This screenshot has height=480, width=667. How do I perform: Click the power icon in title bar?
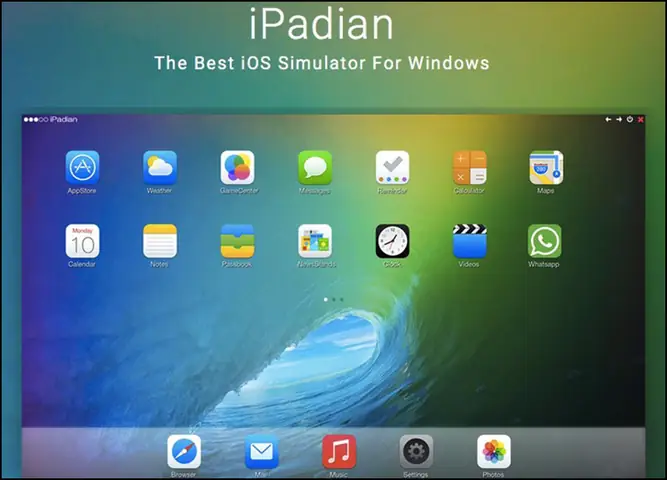coord(630,120)
